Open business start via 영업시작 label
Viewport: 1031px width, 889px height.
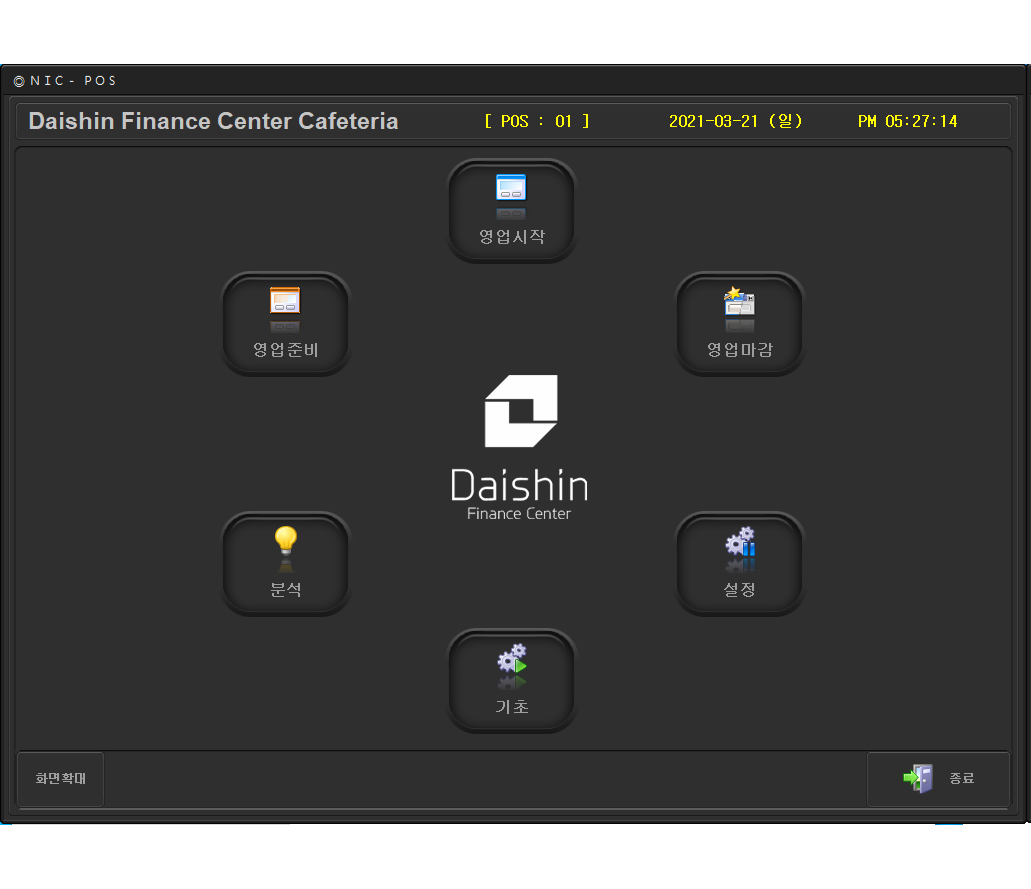511,237
